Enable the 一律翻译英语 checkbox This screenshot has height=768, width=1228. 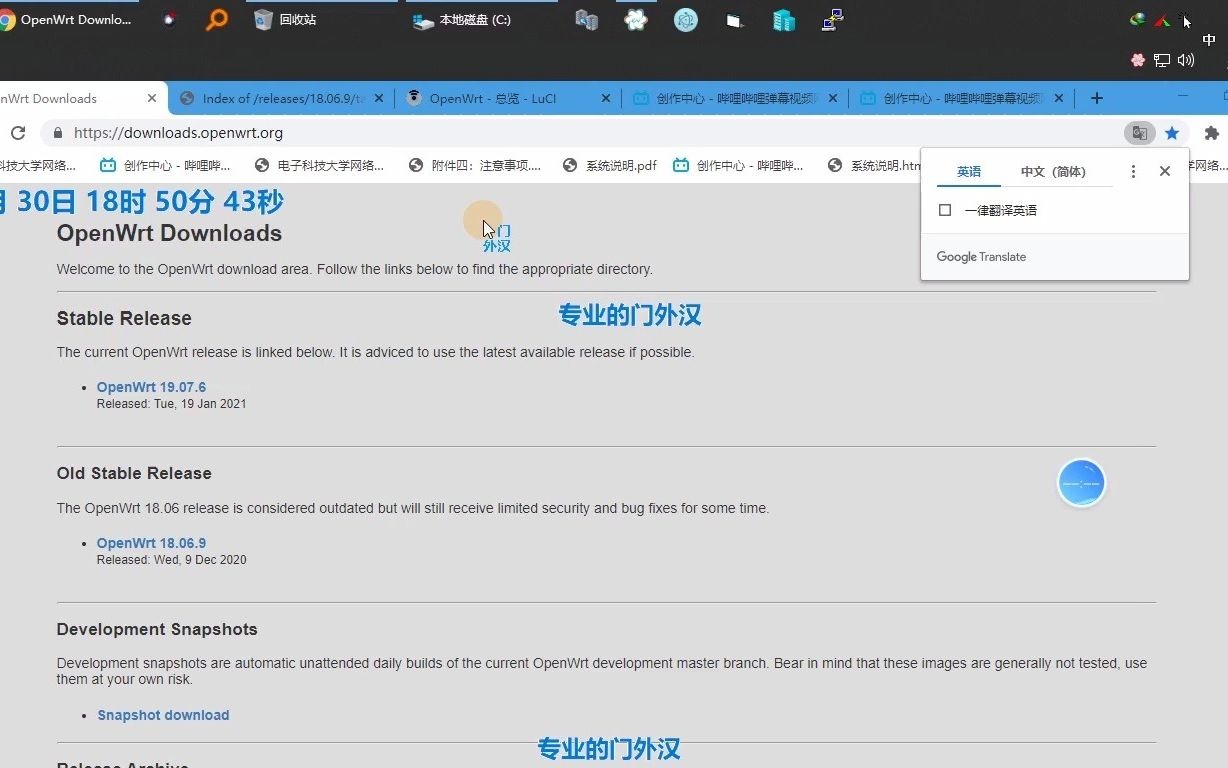(945, 210)
